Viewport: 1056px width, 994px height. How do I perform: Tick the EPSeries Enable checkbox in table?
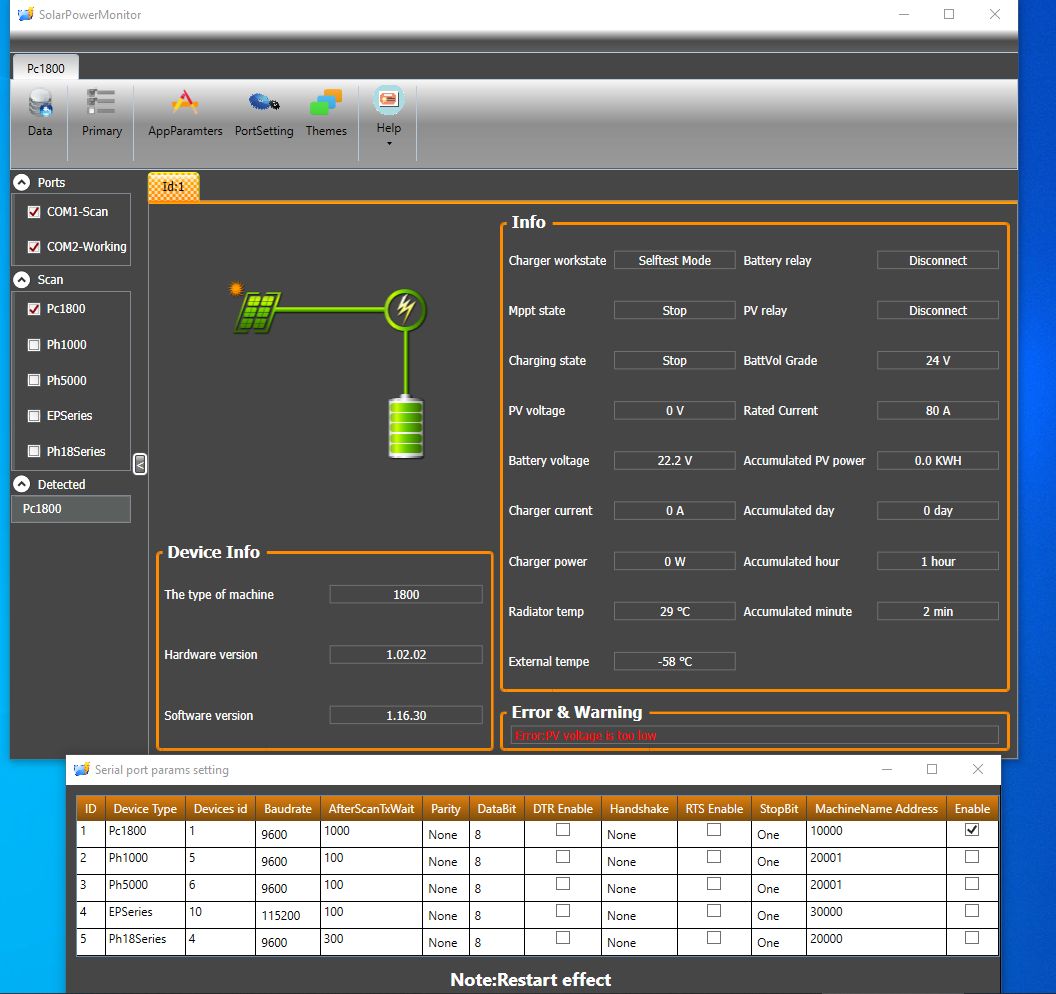pos(971,911)
